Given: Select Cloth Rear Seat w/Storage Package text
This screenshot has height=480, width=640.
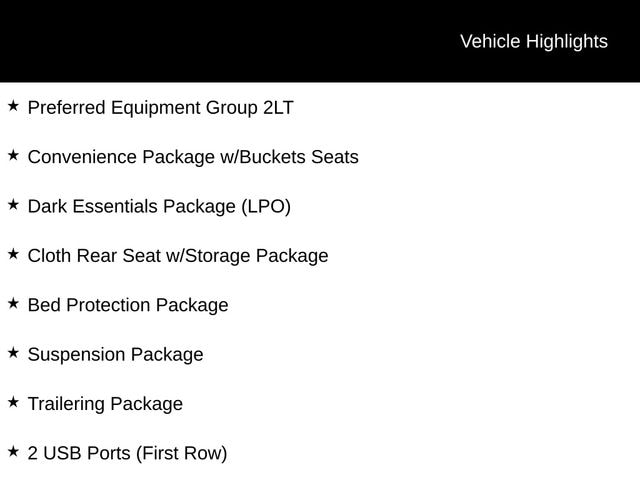Looking at the screenshot, I should (177, 256).
